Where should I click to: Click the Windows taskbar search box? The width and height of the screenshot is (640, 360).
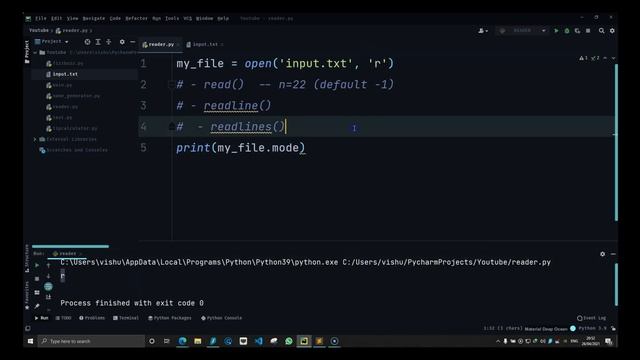click(x=91, y=341)
